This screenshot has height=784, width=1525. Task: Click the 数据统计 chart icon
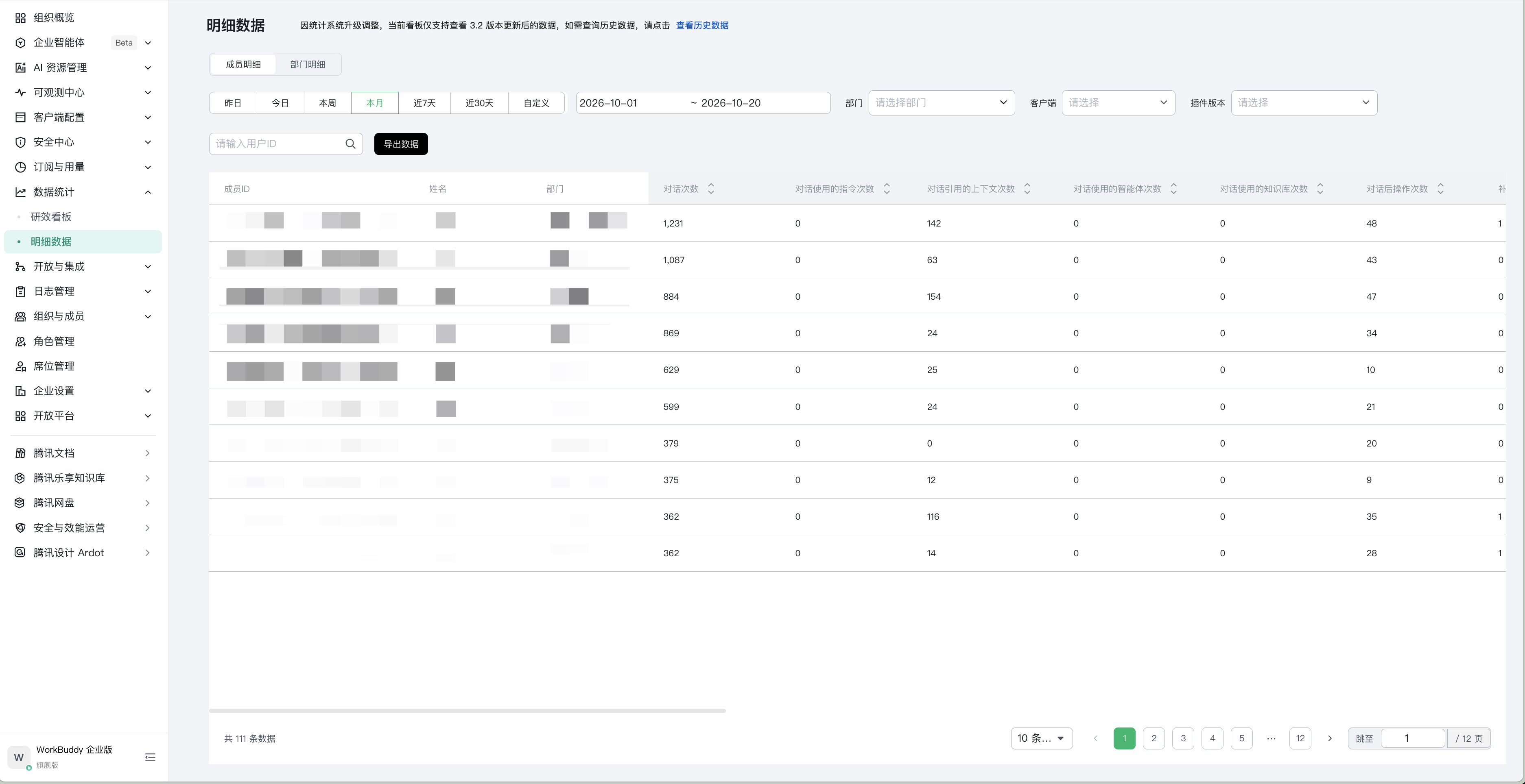(20, 192)
